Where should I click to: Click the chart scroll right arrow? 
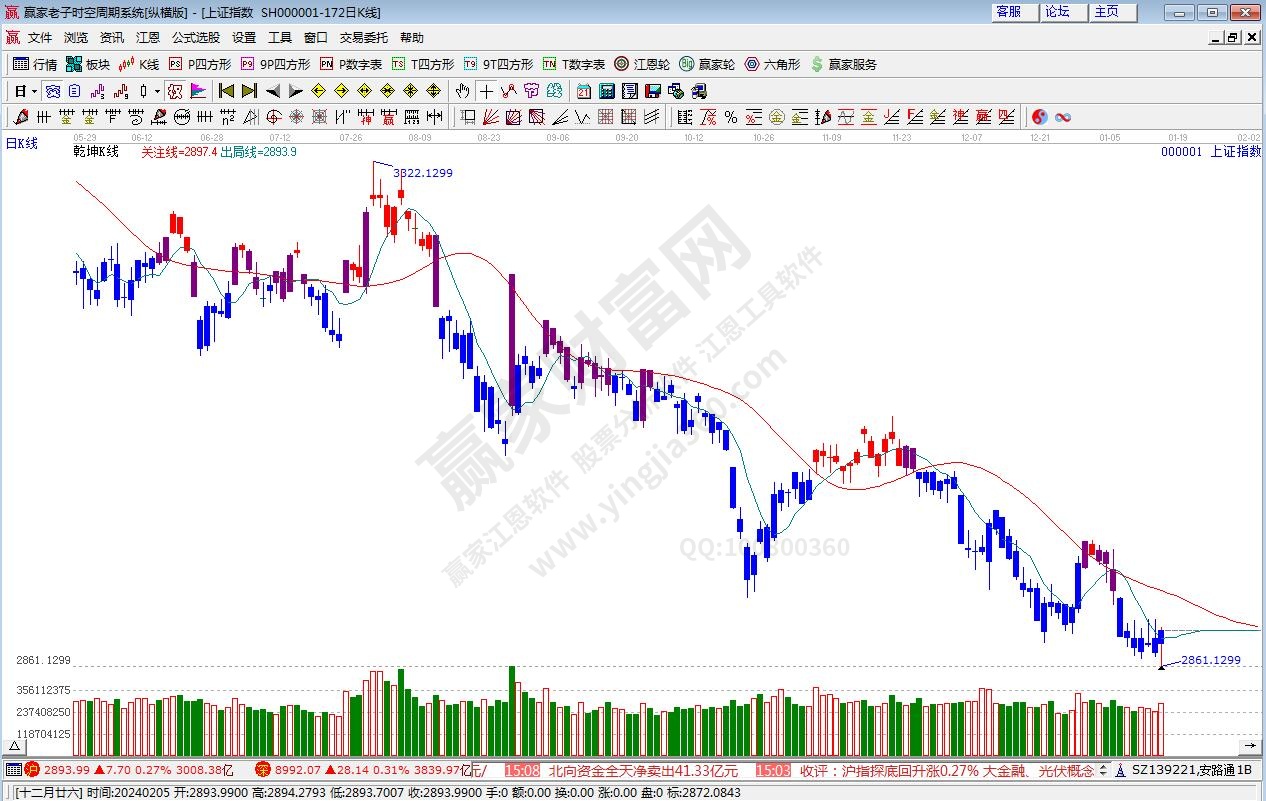click(1249, 747)
